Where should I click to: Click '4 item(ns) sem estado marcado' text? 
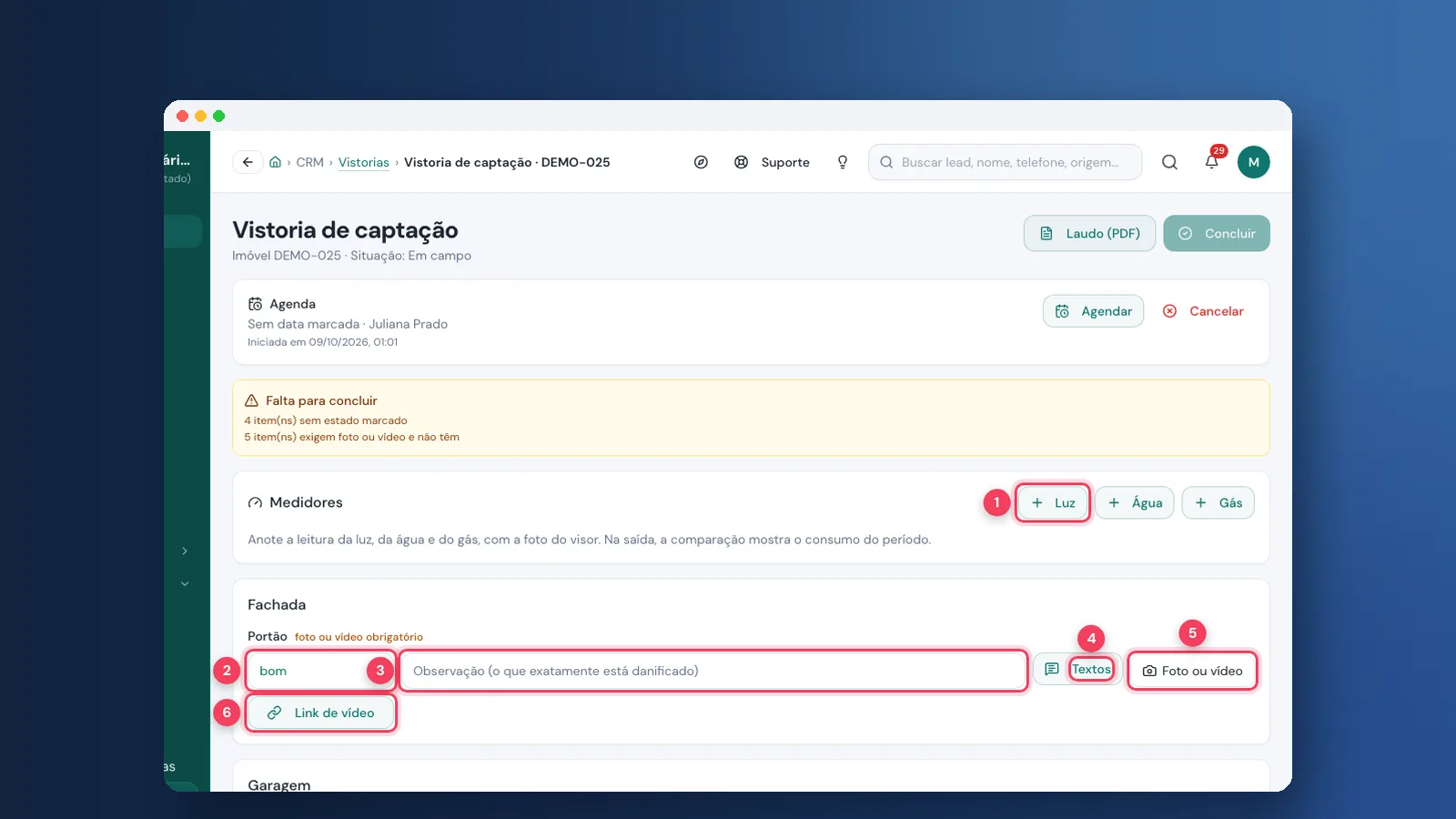pyautogui.click(x=326, y=420)
